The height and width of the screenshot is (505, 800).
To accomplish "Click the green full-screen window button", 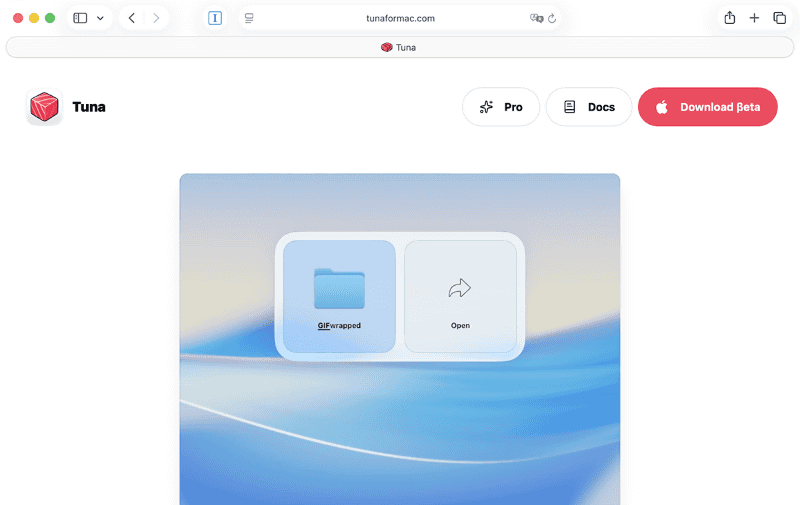I will (50, 18).
